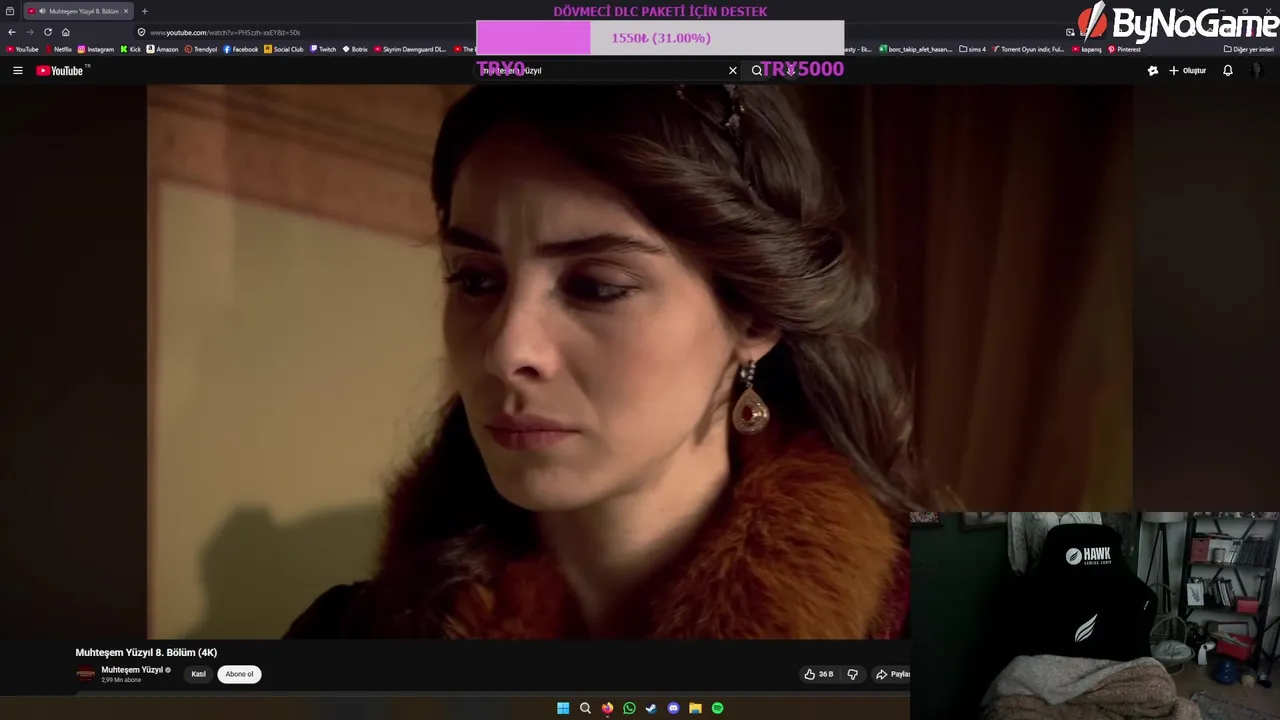Open WhatsApp from the taskbar
1280x720 pixels.
(629, 708)
